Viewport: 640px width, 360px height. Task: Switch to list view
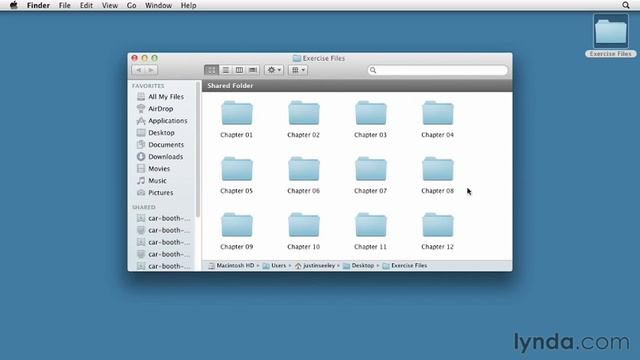(225, 70)
